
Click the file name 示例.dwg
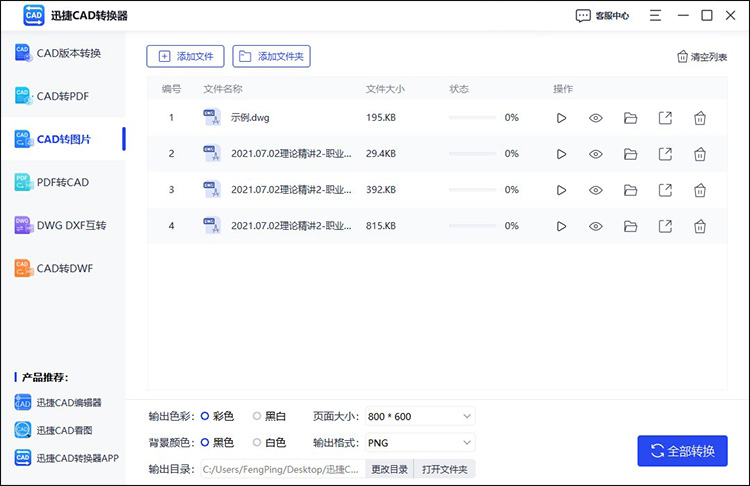(x=250, y=118)
